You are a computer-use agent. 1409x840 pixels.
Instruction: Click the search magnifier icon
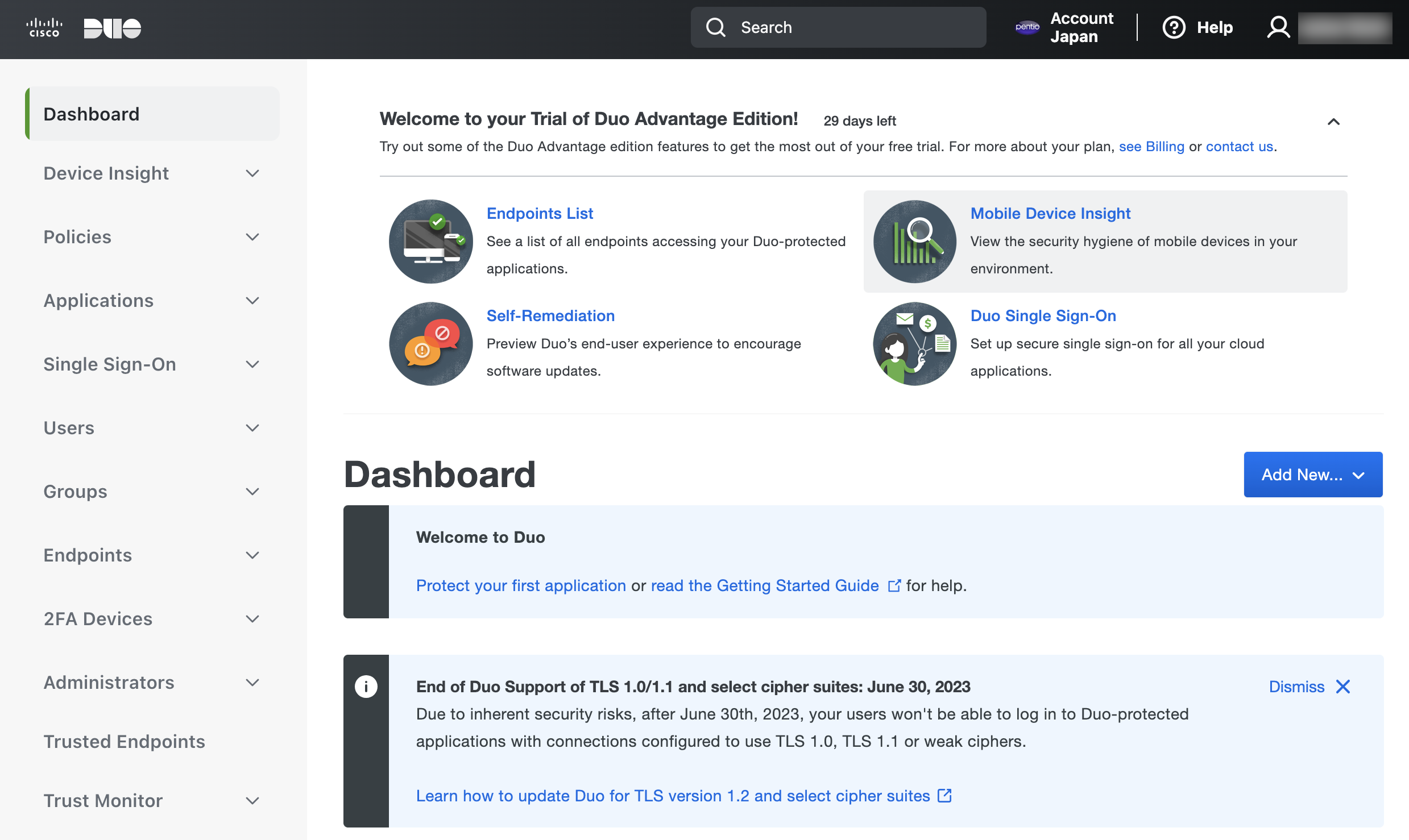716,27
